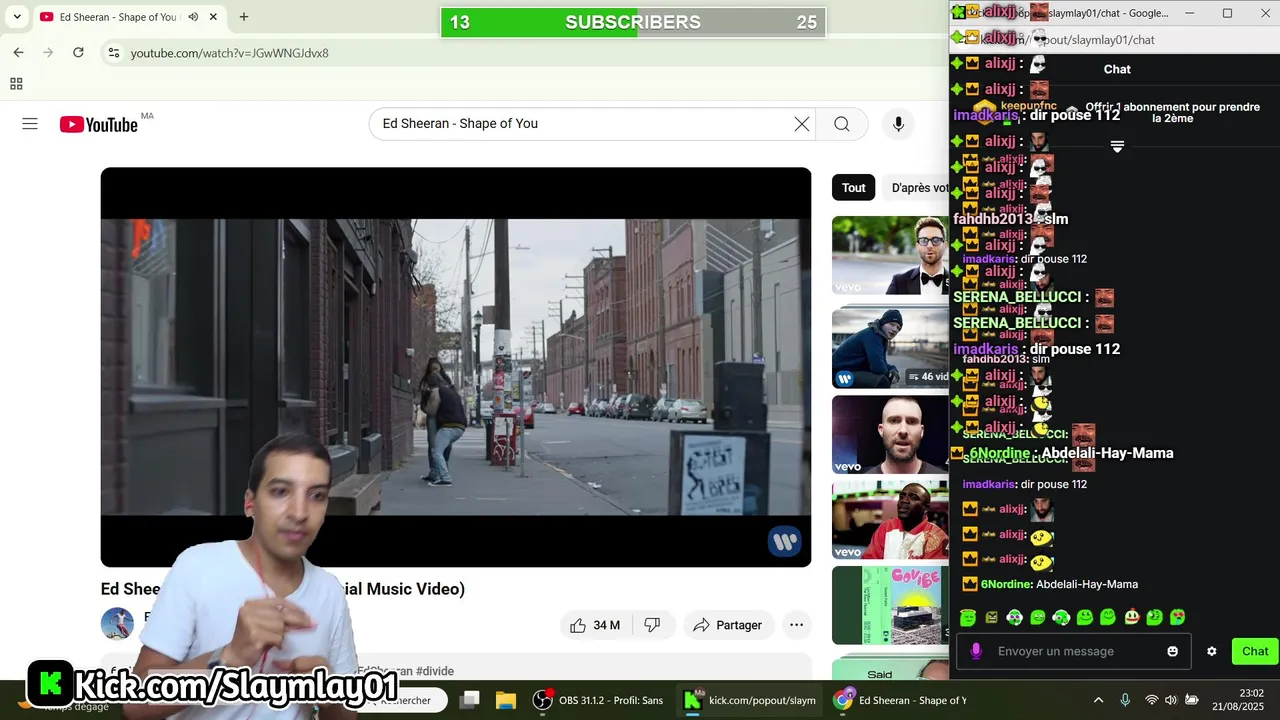The height and width of the screenshot is (720, 1280).
Task: Open chat settings gear icon
Action: tap(1212, 651)
